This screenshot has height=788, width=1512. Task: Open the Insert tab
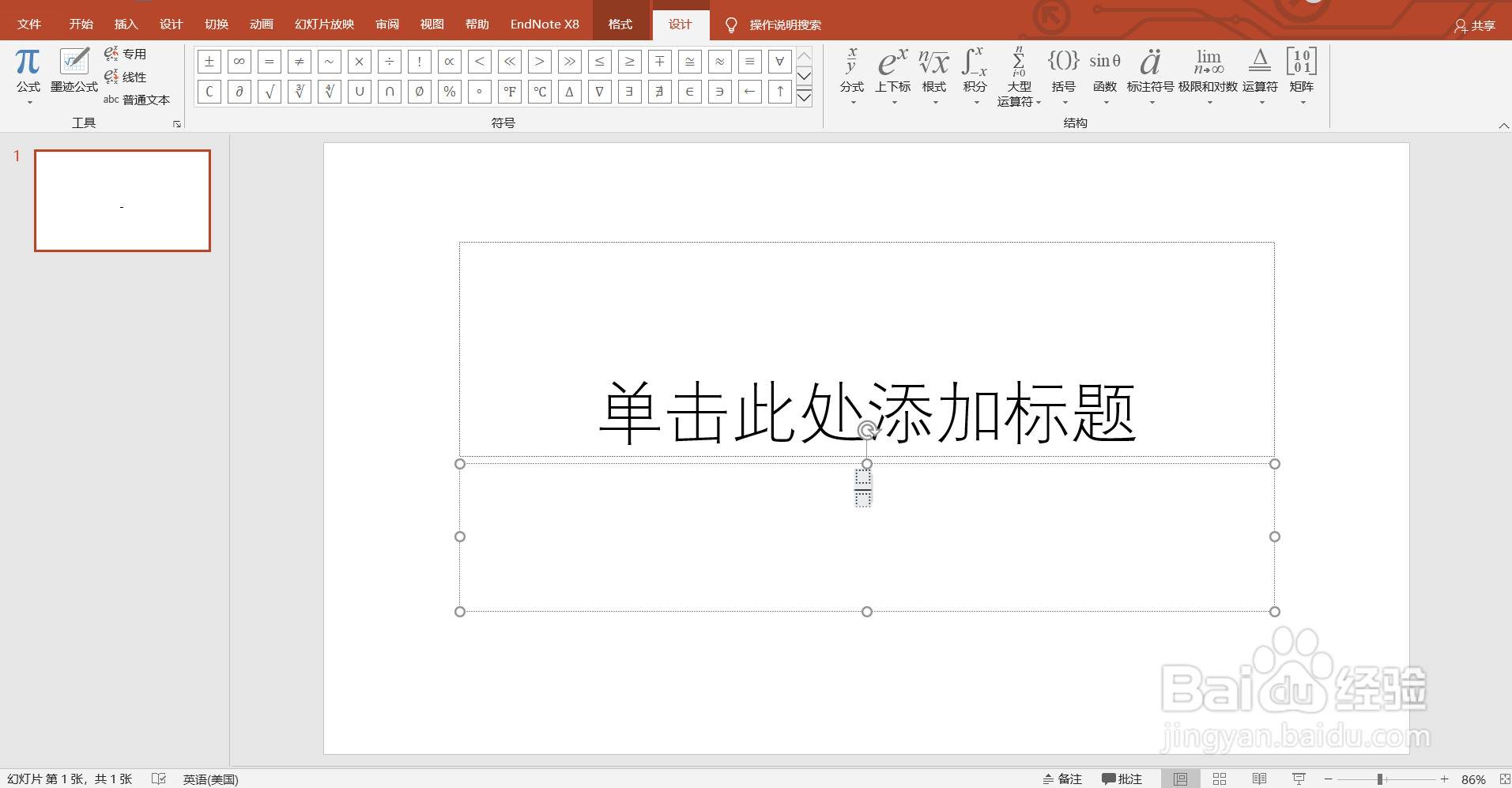126,25
